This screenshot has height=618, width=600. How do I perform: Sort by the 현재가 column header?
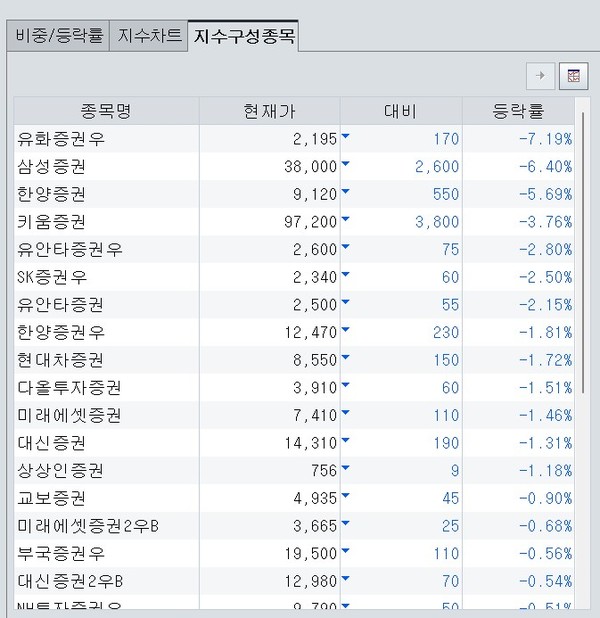click(x=269, y=111)
